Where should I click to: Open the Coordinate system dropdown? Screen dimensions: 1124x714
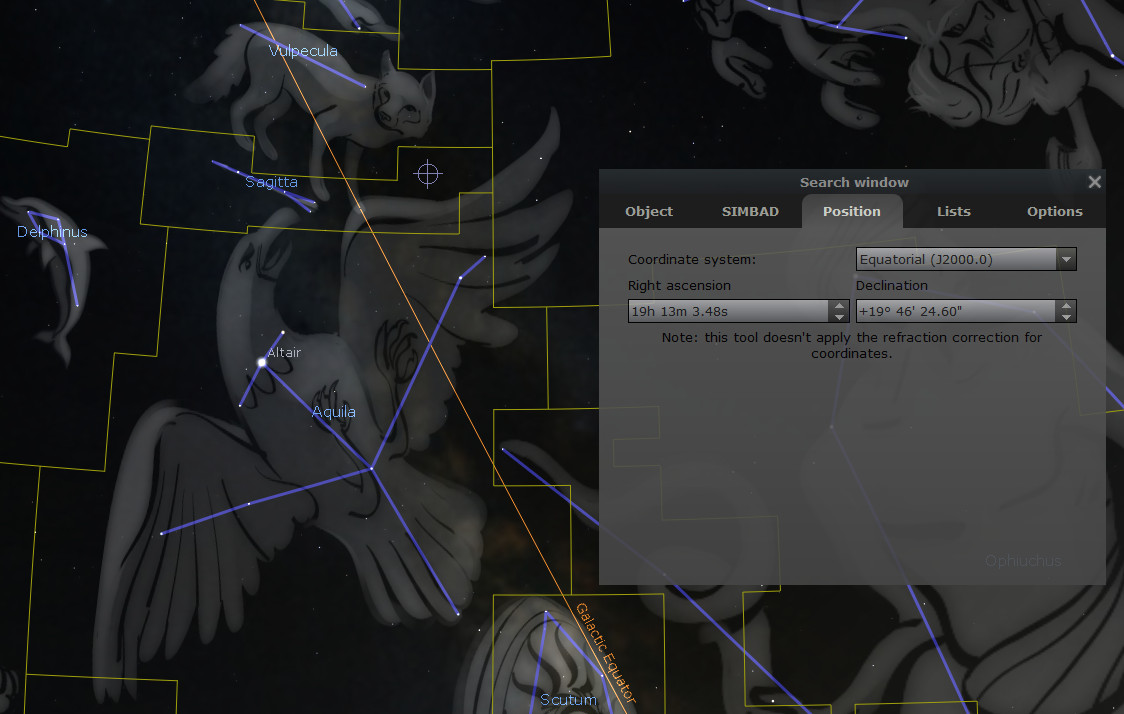pyautogui.click(x=966, y=260)
